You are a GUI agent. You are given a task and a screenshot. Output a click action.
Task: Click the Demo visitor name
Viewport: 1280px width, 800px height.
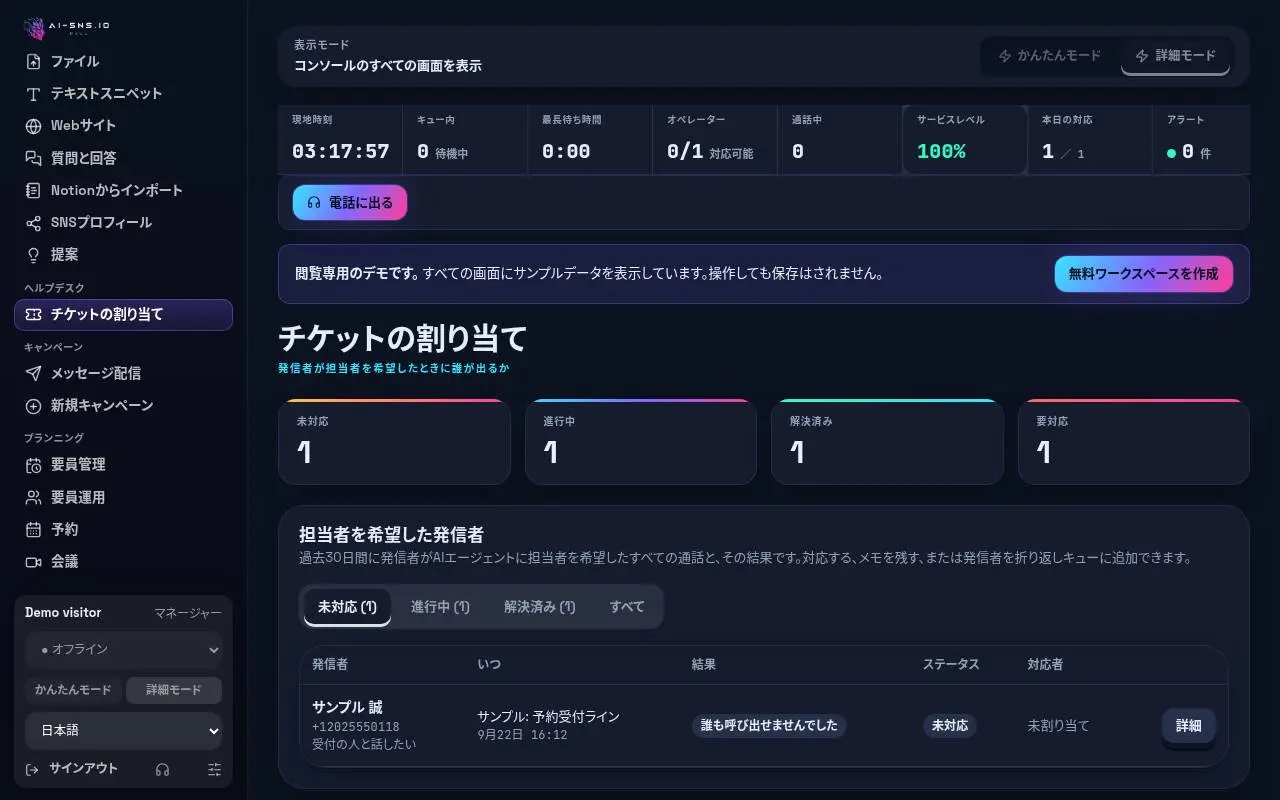pyautogui.click(x=63, y=613)
